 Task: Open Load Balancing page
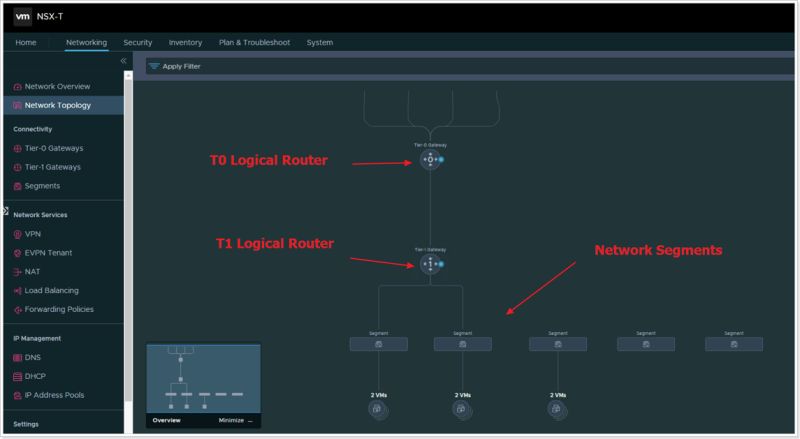click(52, 290)
